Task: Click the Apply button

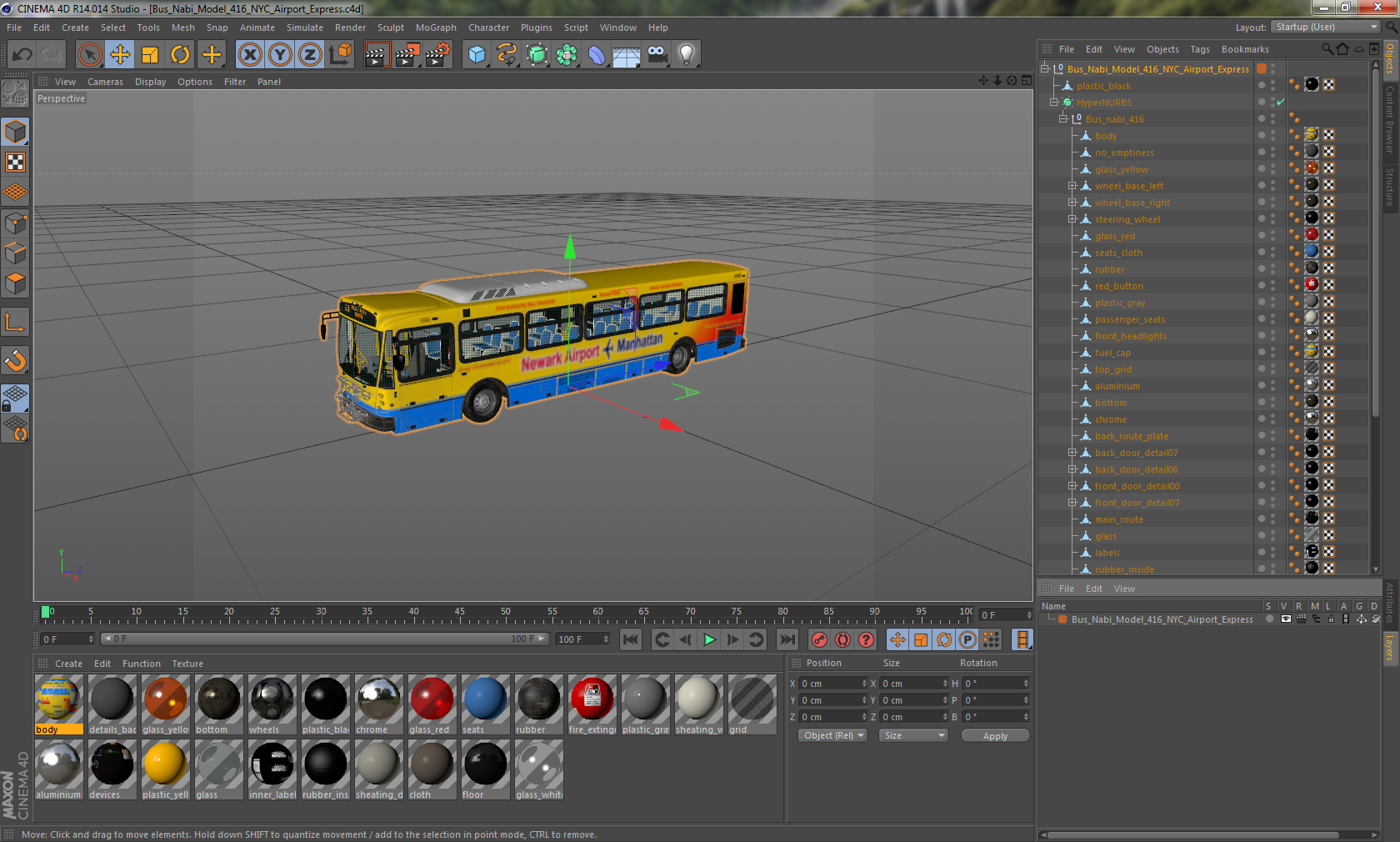Action: coord(995,735)
